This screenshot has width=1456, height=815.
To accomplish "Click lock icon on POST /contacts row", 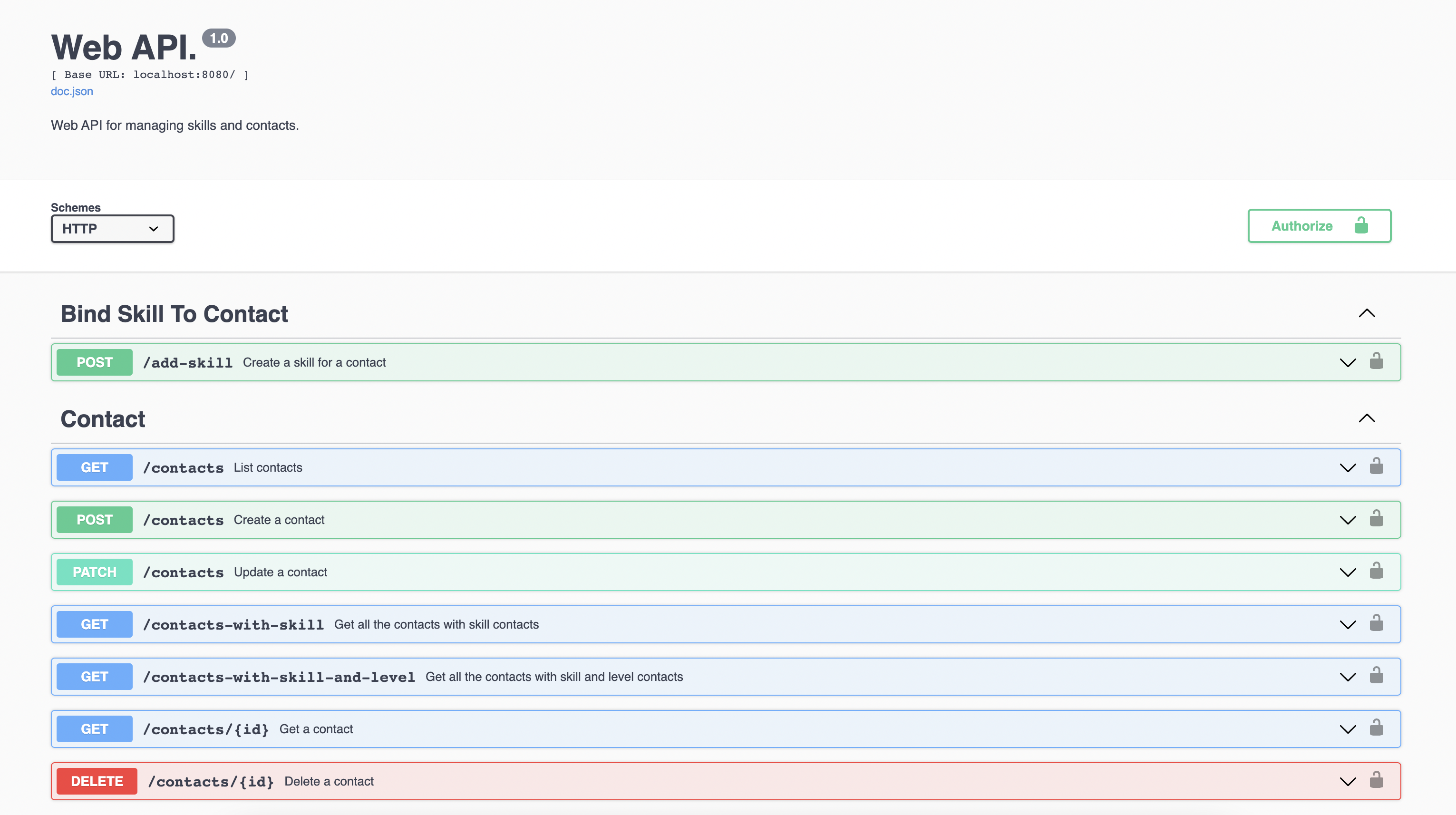I will pos(1376,519).
